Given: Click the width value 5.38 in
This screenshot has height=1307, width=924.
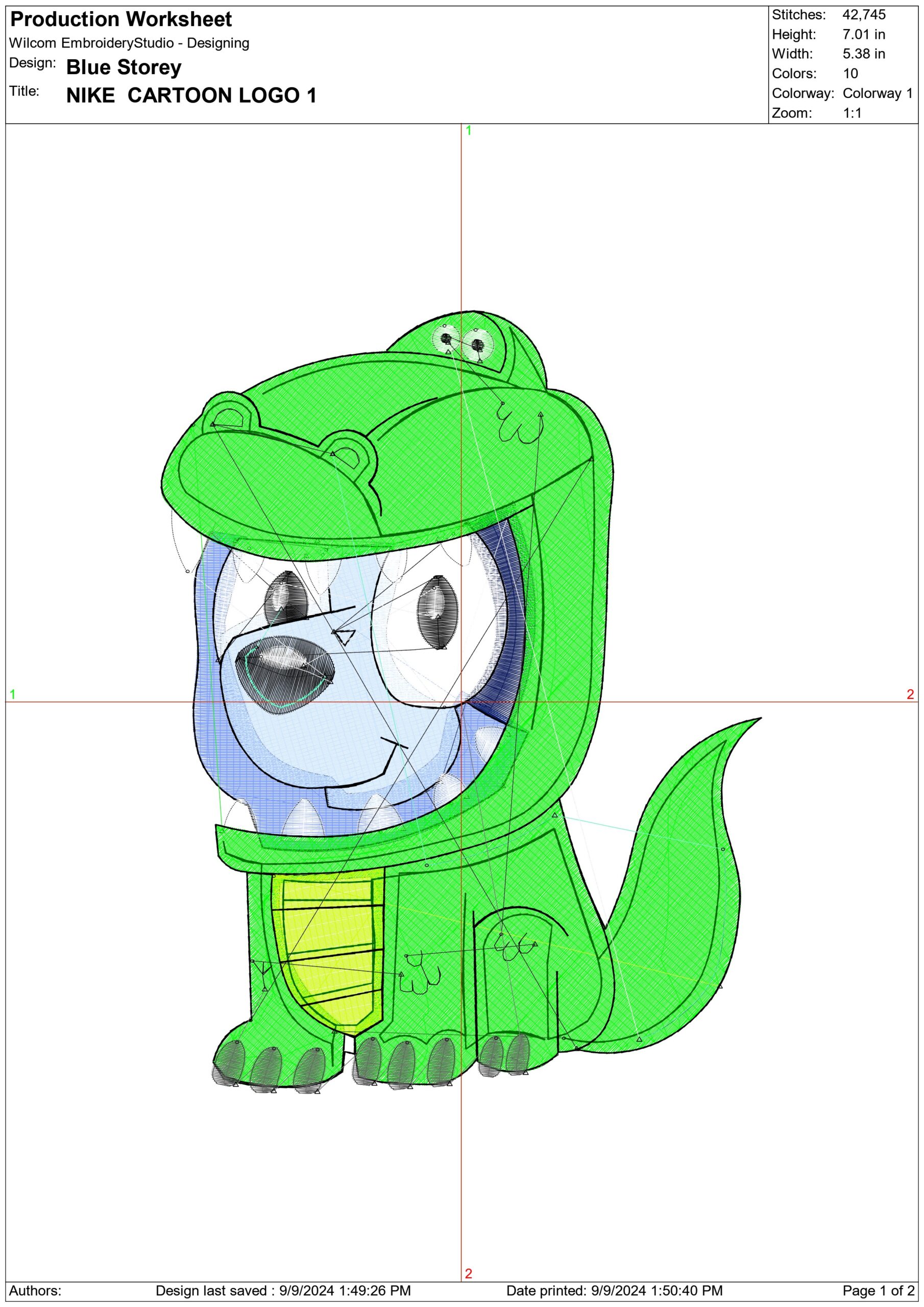Looking at the screenshot, I should pyautogui.click(x=864, y=54).
